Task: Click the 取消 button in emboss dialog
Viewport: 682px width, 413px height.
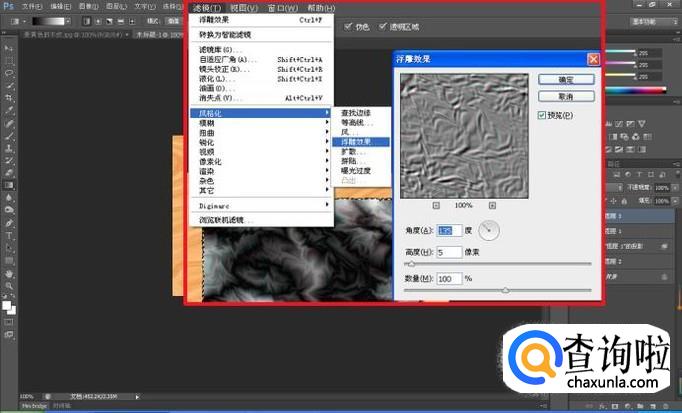Action: 565,97
